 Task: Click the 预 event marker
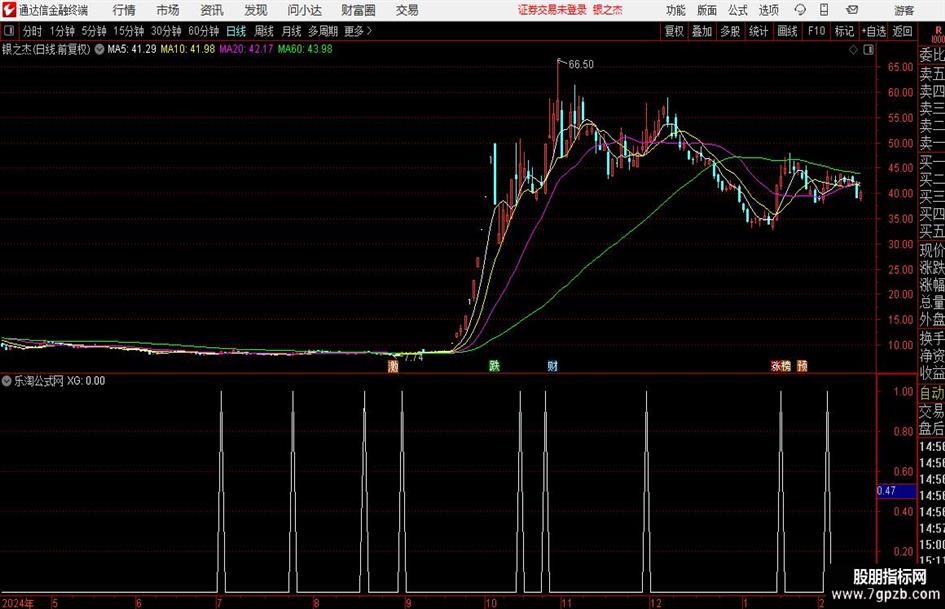(802, 366)
